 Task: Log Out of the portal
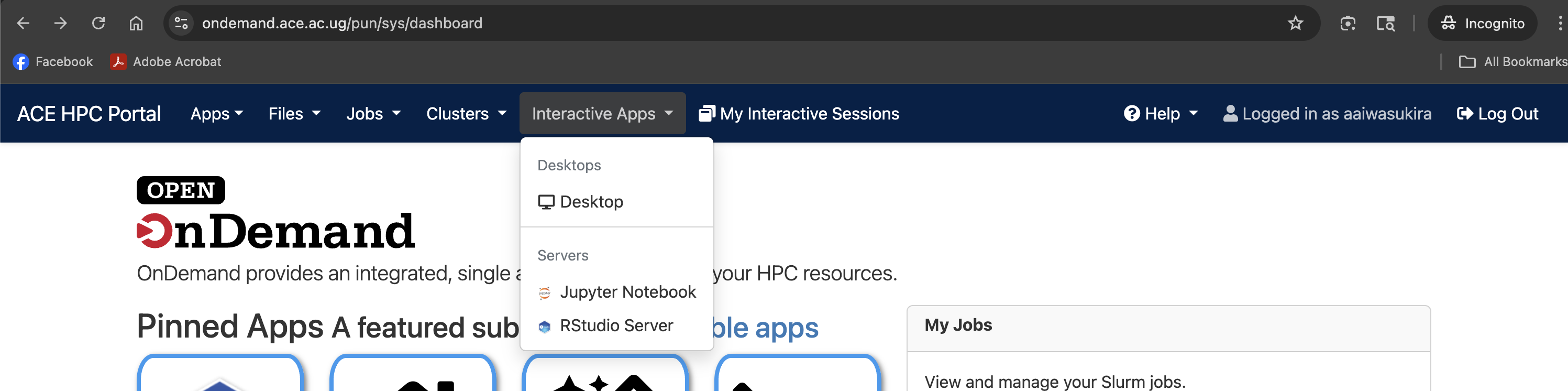pyautogui.click(x=1497, y=114)
